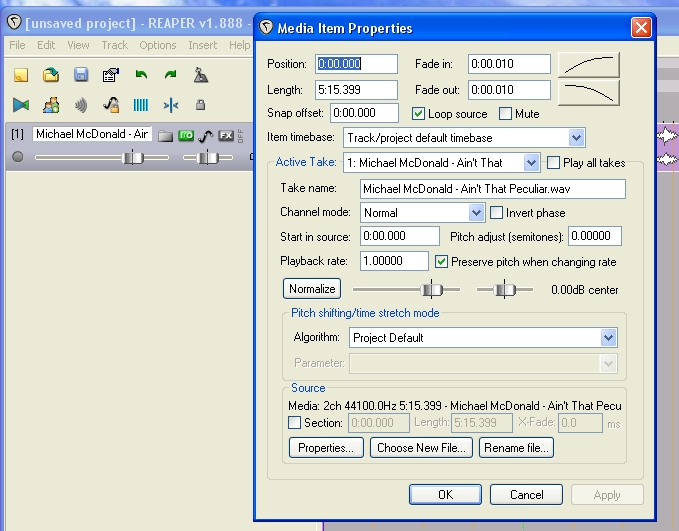Viewport: 679px width, 531px height.
Task: Open the Options menu
Action: pos(158,45)
